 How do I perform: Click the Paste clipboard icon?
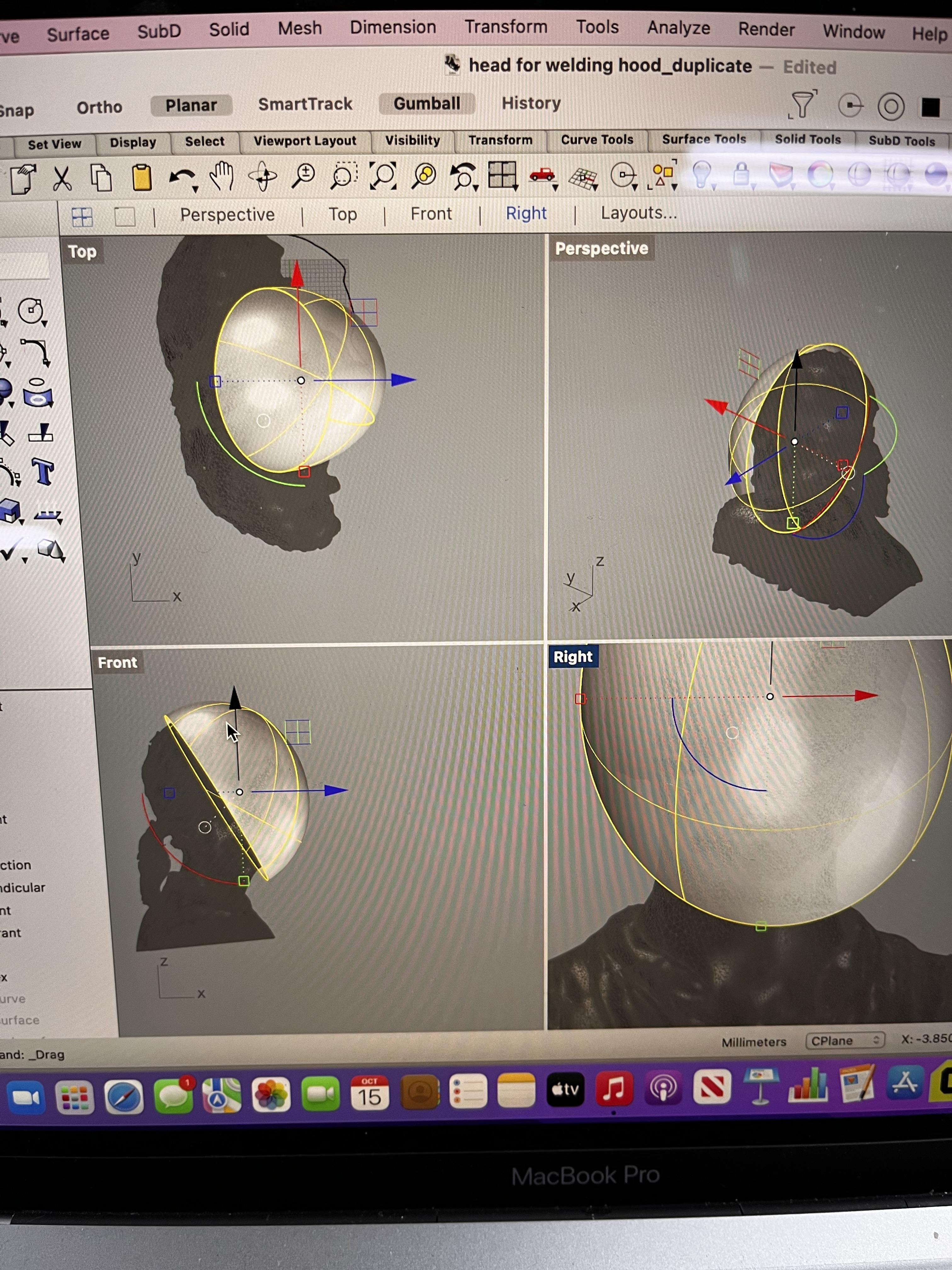click(142, 177)
